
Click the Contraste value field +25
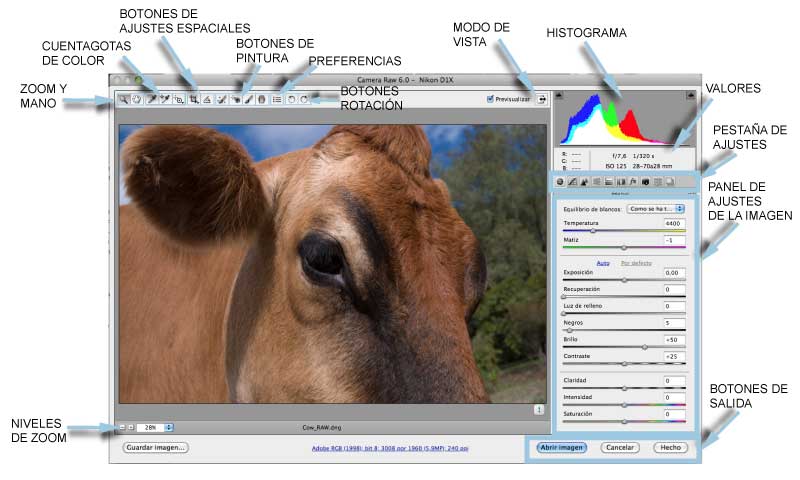(674, 357)
